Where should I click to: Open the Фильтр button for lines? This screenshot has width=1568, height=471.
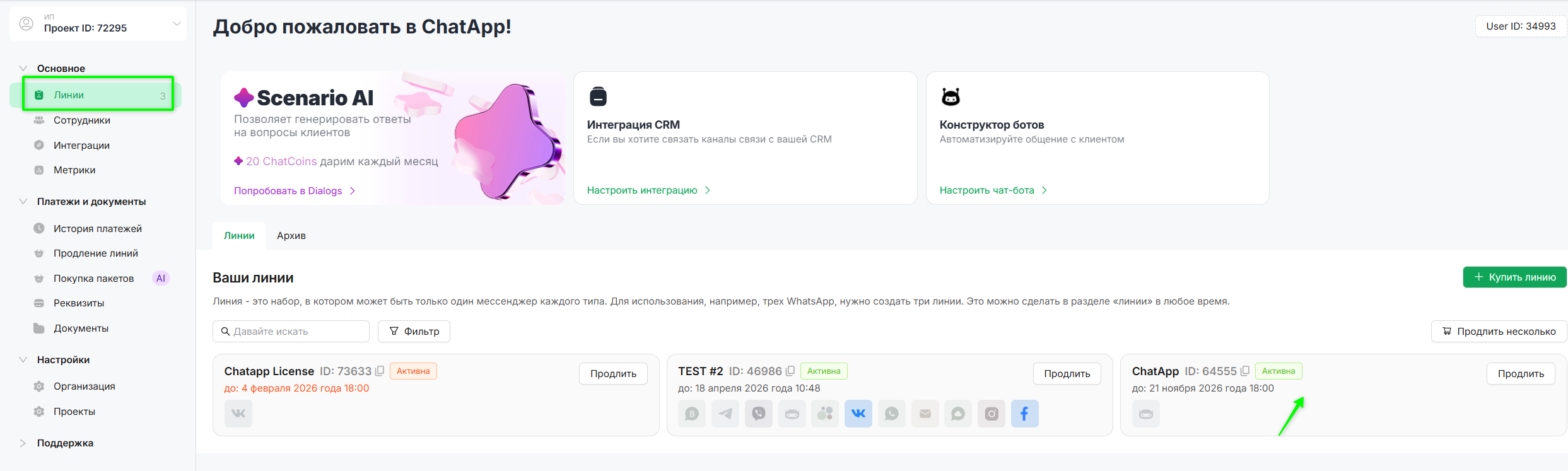coord(414,332)
